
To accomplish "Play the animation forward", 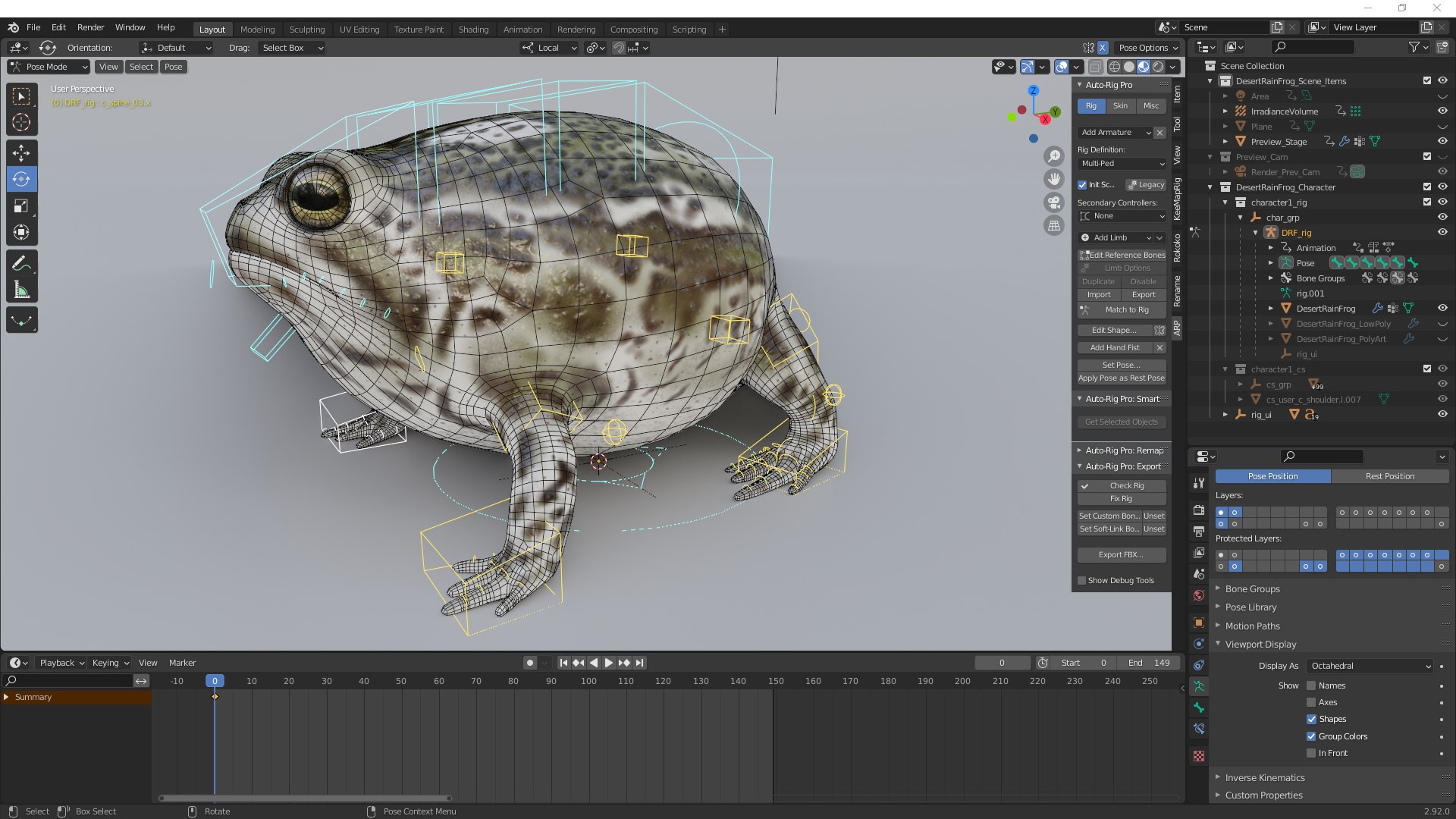I will 608,663.
